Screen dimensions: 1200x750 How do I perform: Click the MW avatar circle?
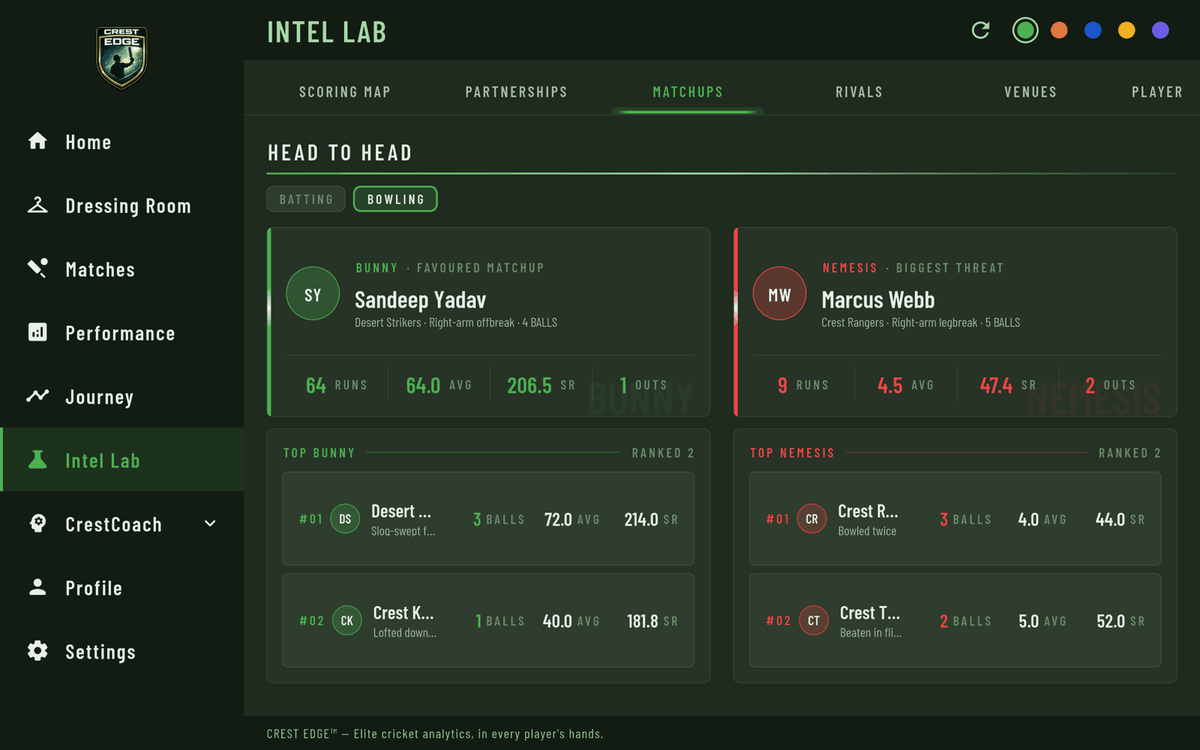[x=779, y=295]
